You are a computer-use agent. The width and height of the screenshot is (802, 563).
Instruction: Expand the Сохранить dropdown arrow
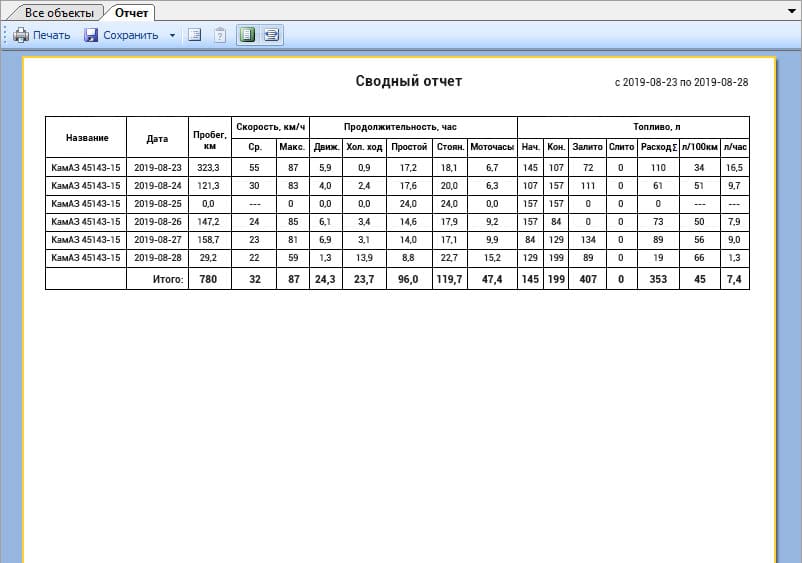pos(172,35)
